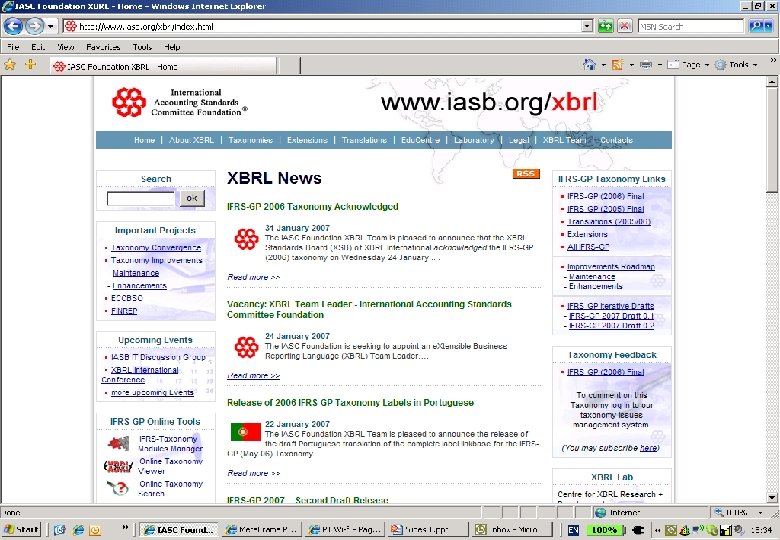Image resolution: width=780 pixels, height=540 pixels.
Task: Open Laboratory in navigation bar
Action: point(474,140)
